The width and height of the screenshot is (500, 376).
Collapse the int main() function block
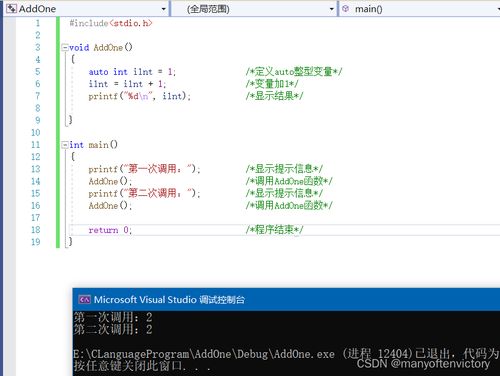coord(65,145)
